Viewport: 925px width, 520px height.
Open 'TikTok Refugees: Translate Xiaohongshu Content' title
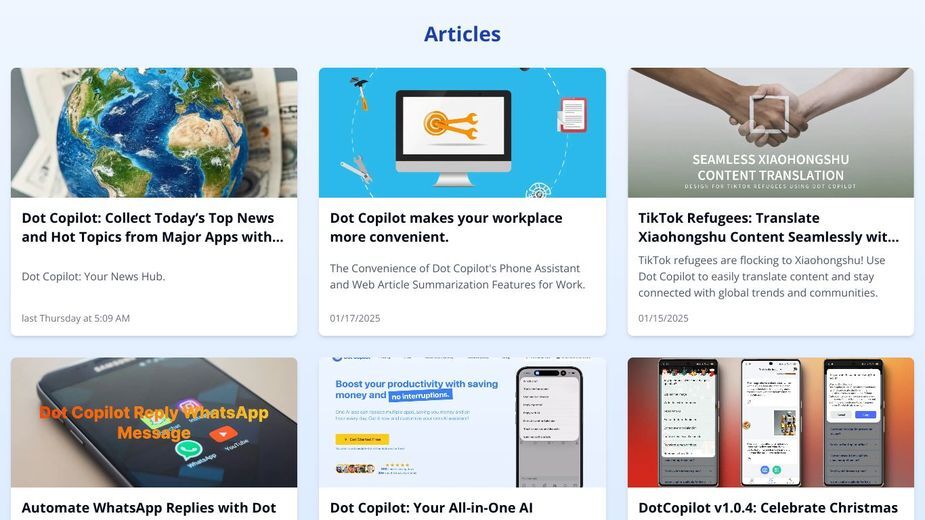pyautogui.click(x=769, y=227)
